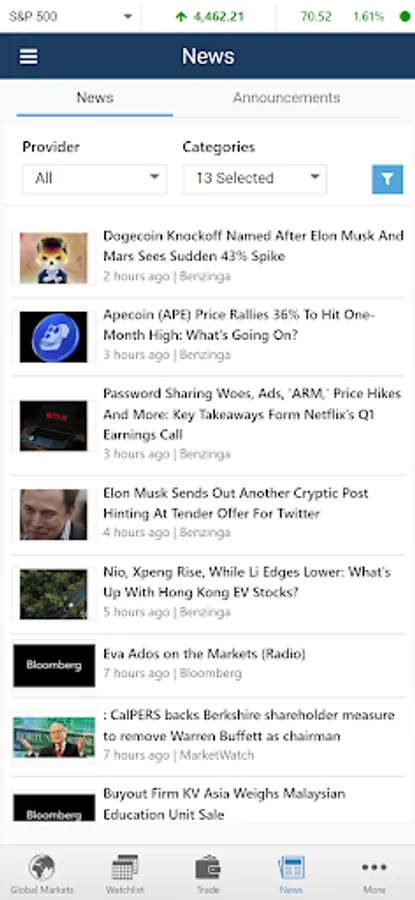Tap the Hong Kong EV stocks thumbnail
Screen dimensions: 415x900
pyautogui.click(x=53, y=594)
